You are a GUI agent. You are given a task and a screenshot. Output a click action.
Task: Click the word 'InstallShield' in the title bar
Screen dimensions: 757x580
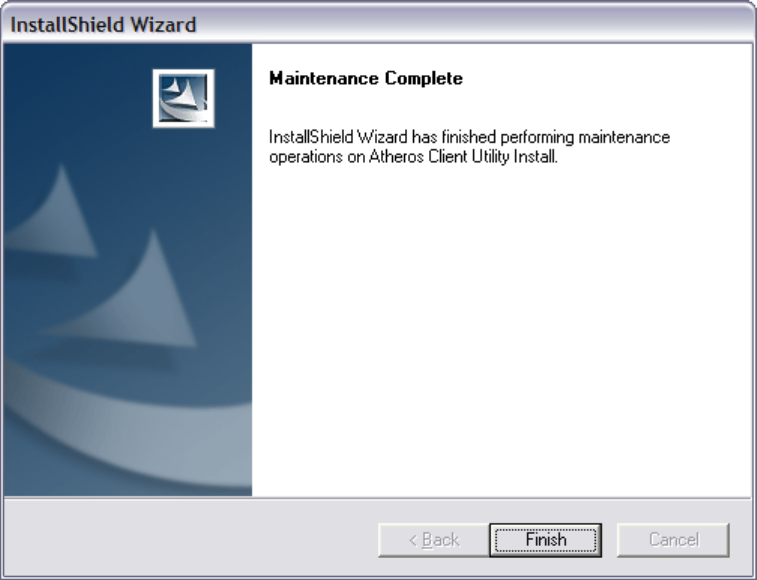[67, 25]
